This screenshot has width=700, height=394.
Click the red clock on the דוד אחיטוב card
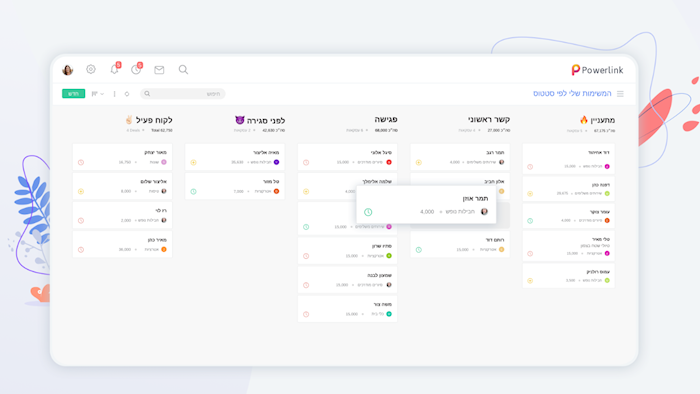point(530,167)
